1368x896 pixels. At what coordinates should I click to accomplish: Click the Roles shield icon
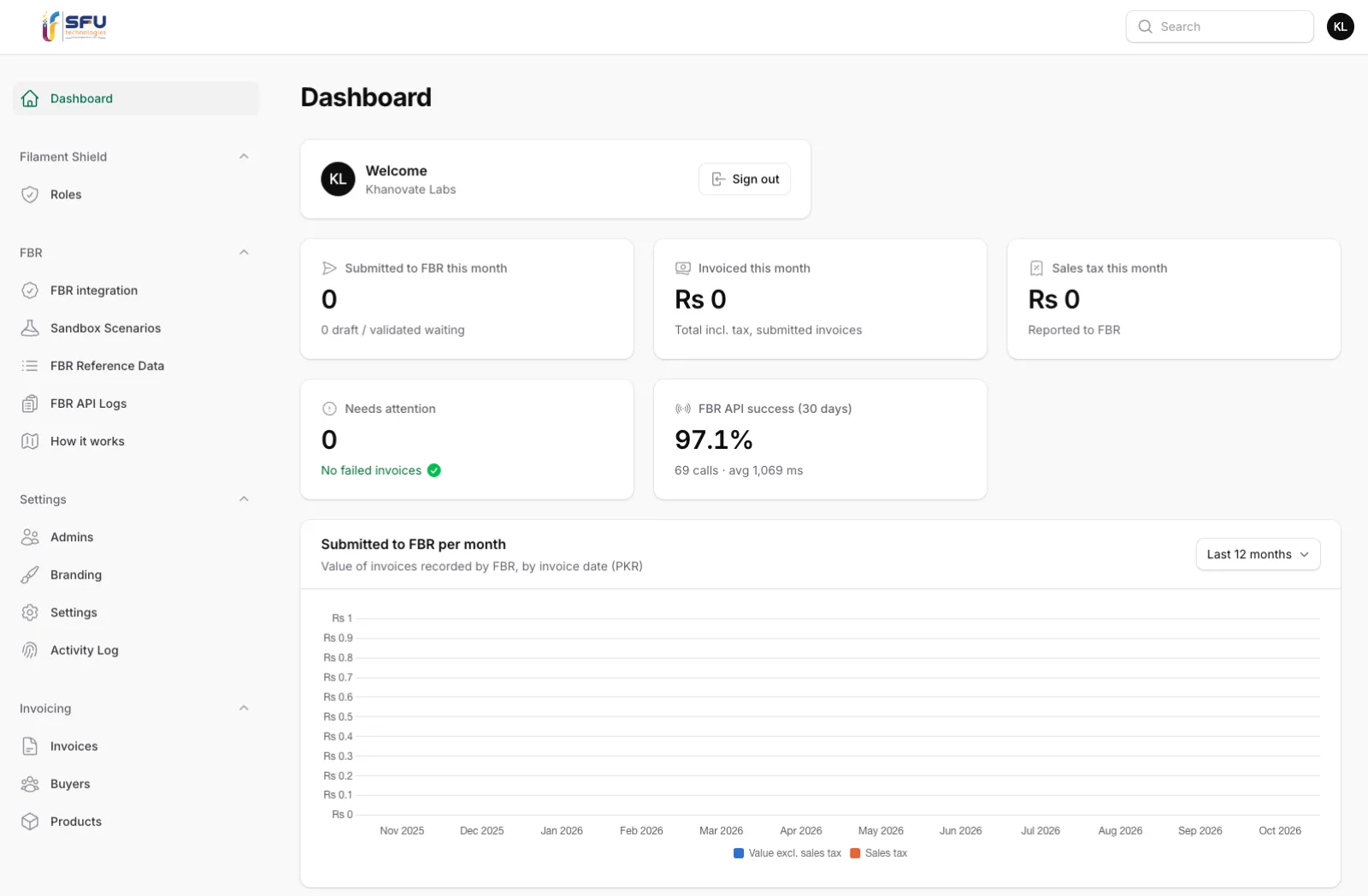[30, 194]
